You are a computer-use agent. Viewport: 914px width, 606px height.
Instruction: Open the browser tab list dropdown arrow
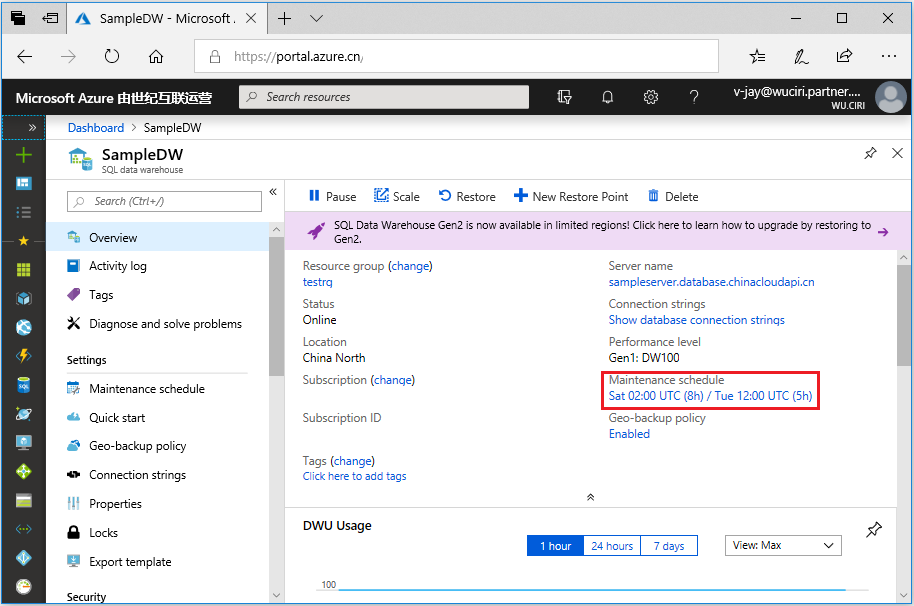pyautogui.click(x=317, y=19)
